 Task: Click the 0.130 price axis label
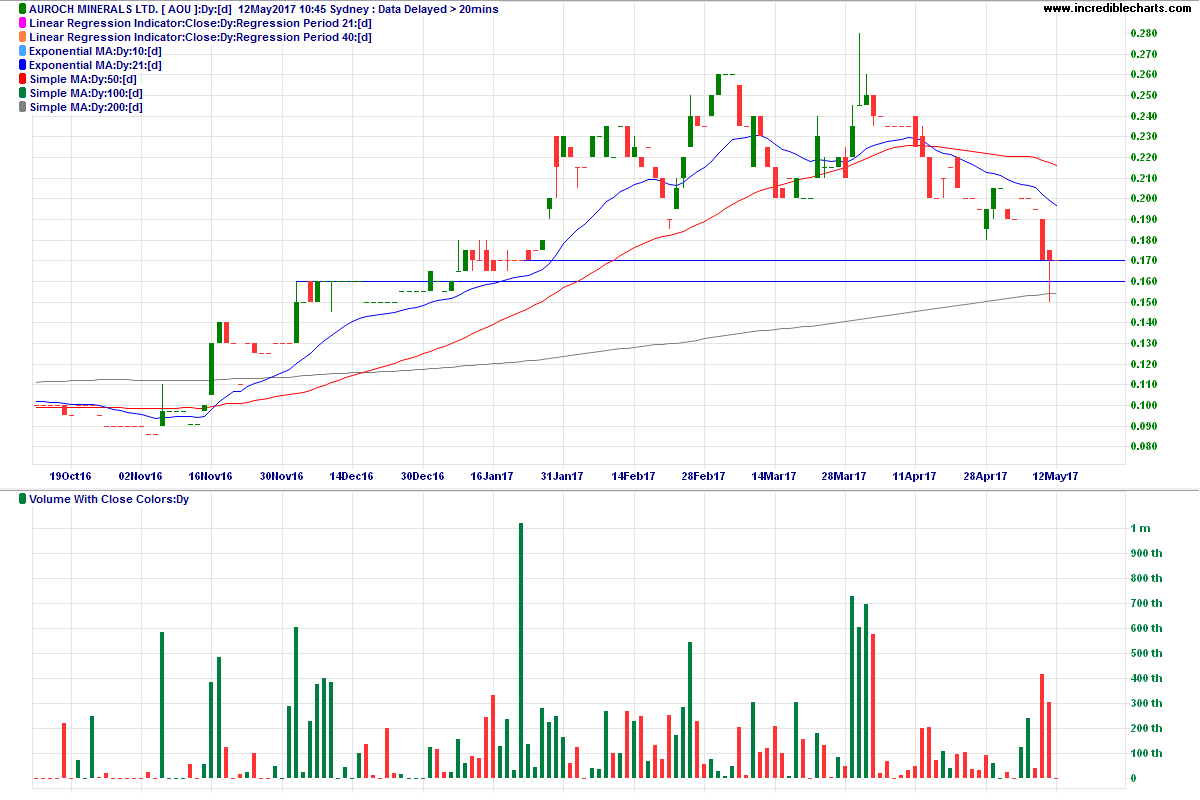pos(1143,343)
